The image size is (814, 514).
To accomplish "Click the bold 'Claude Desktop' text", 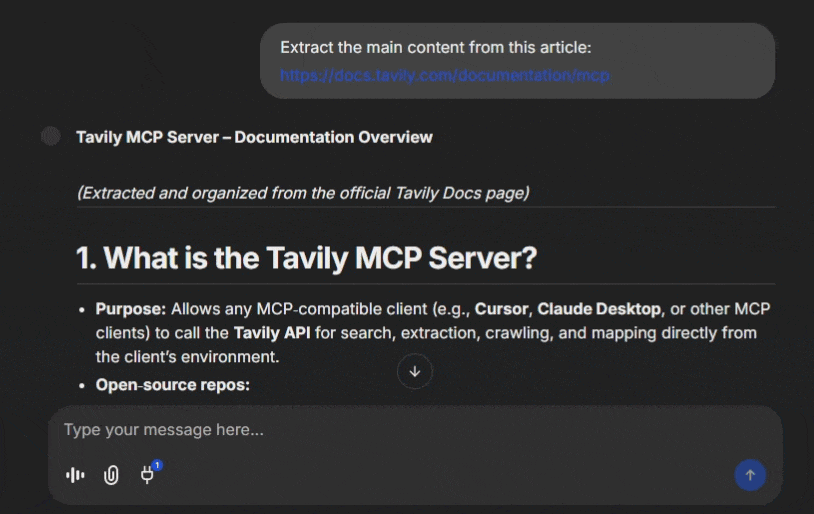I will [601, 309].
